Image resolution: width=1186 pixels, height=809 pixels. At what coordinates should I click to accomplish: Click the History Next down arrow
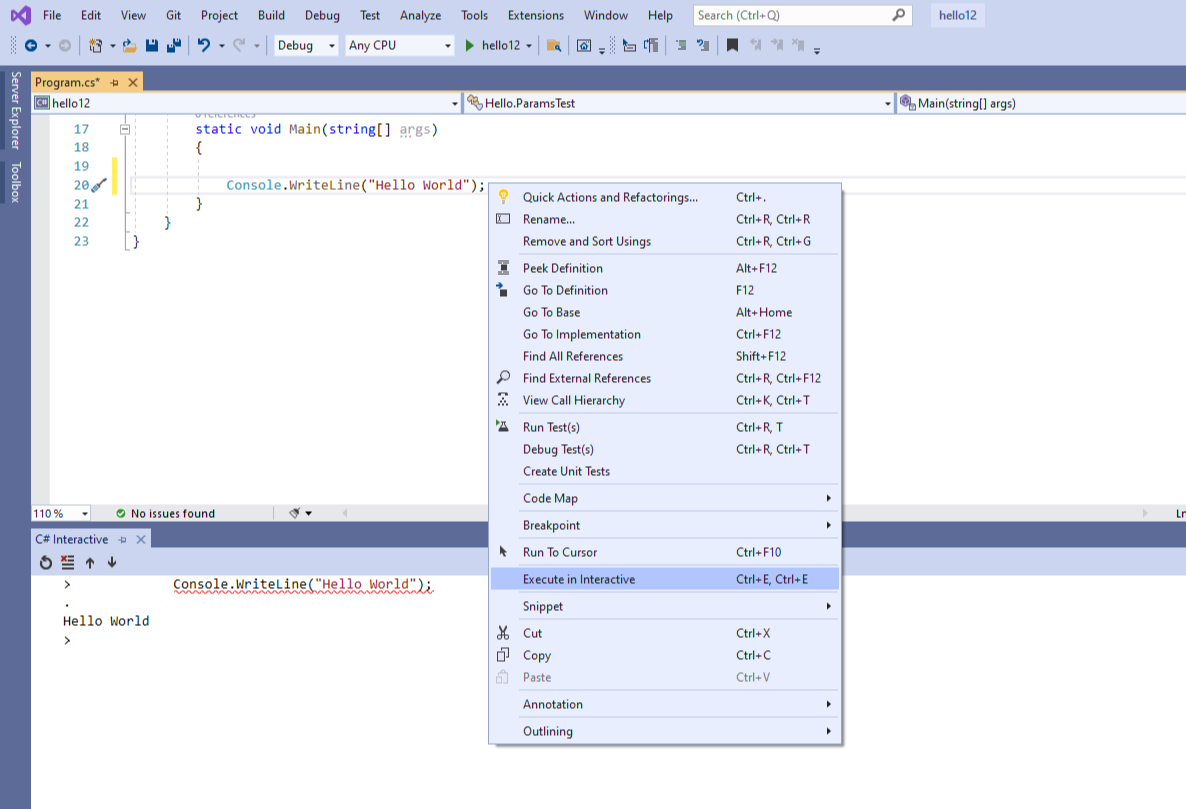(112, 562)
